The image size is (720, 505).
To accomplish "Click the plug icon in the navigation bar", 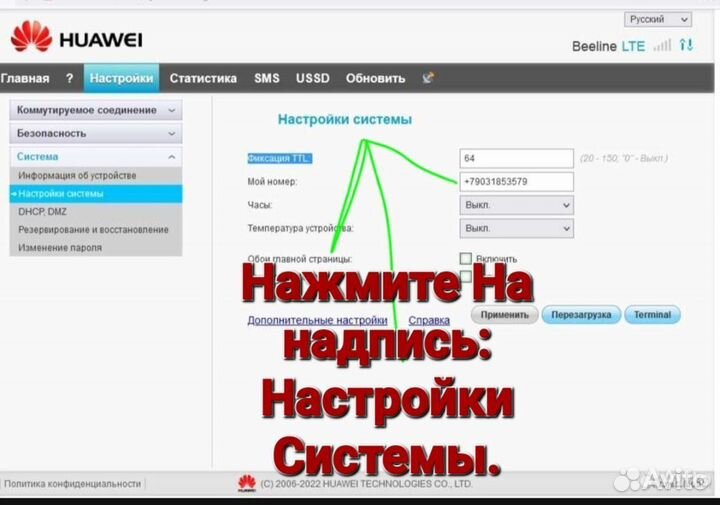I will (x=428, y=78).
